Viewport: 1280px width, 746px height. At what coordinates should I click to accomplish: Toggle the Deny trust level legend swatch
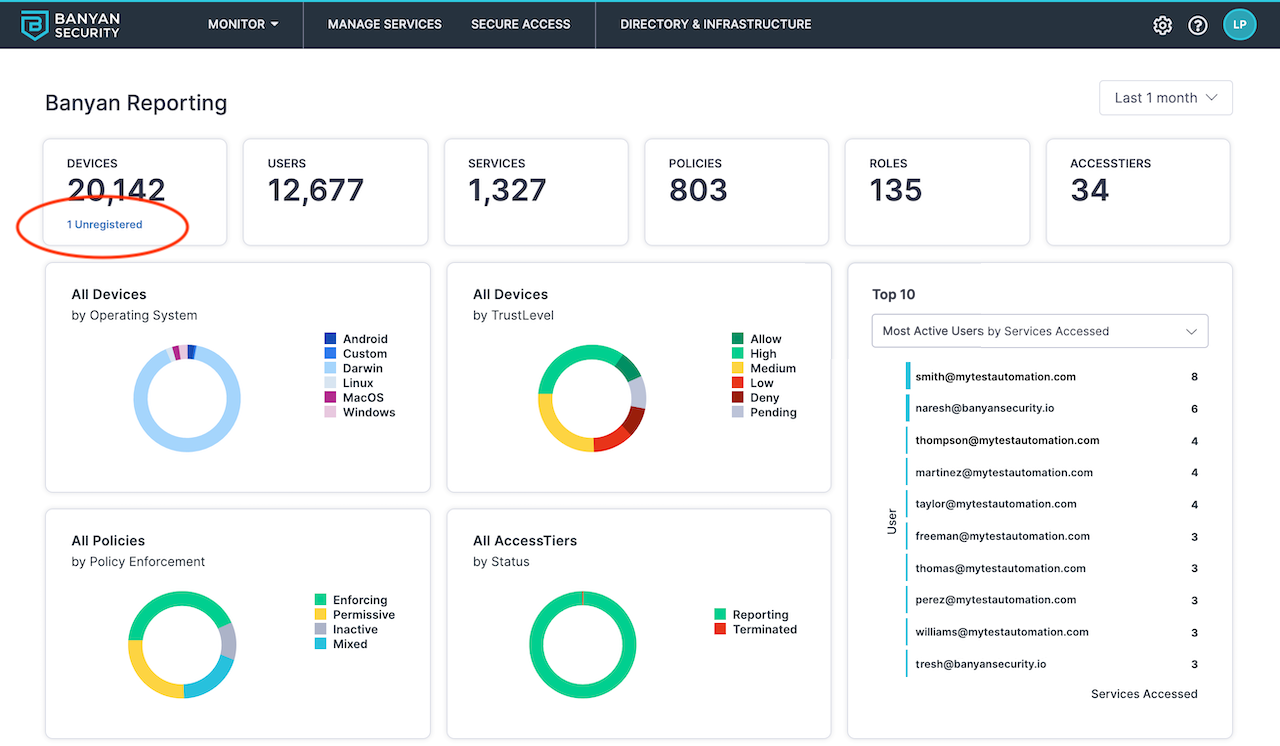tap(738, 398)
